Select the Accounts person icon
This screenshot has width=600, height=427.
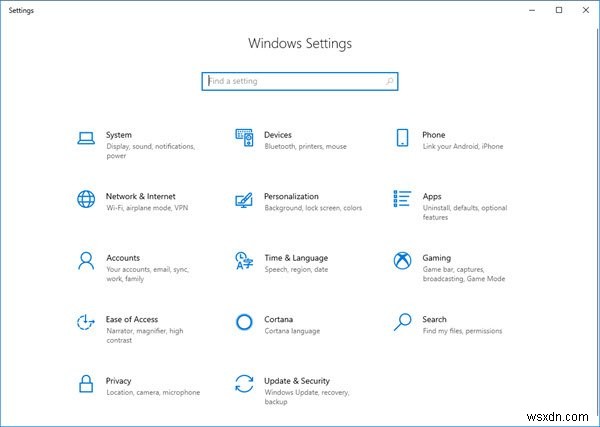coord(86,260)
